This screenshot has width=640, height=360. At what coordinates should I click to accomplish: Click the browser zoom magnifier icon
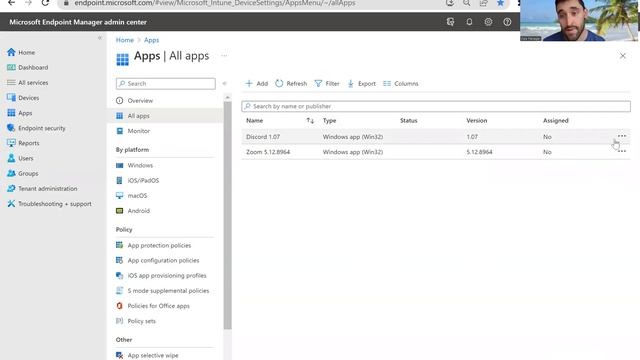pyautogui.click(x=466, y=3)
